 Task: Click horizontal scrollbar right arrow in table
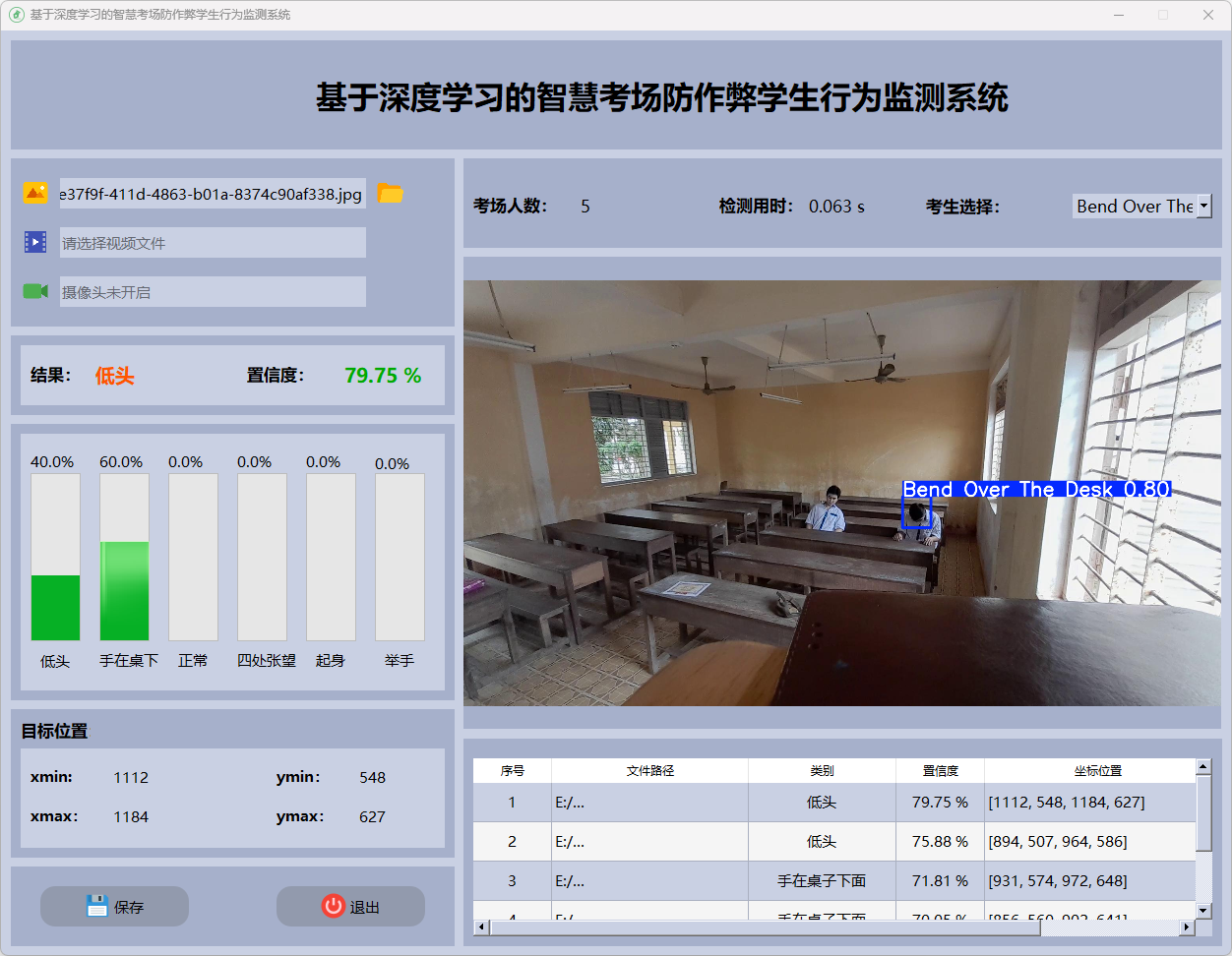pyautogui.click(x=1187, y=926)
